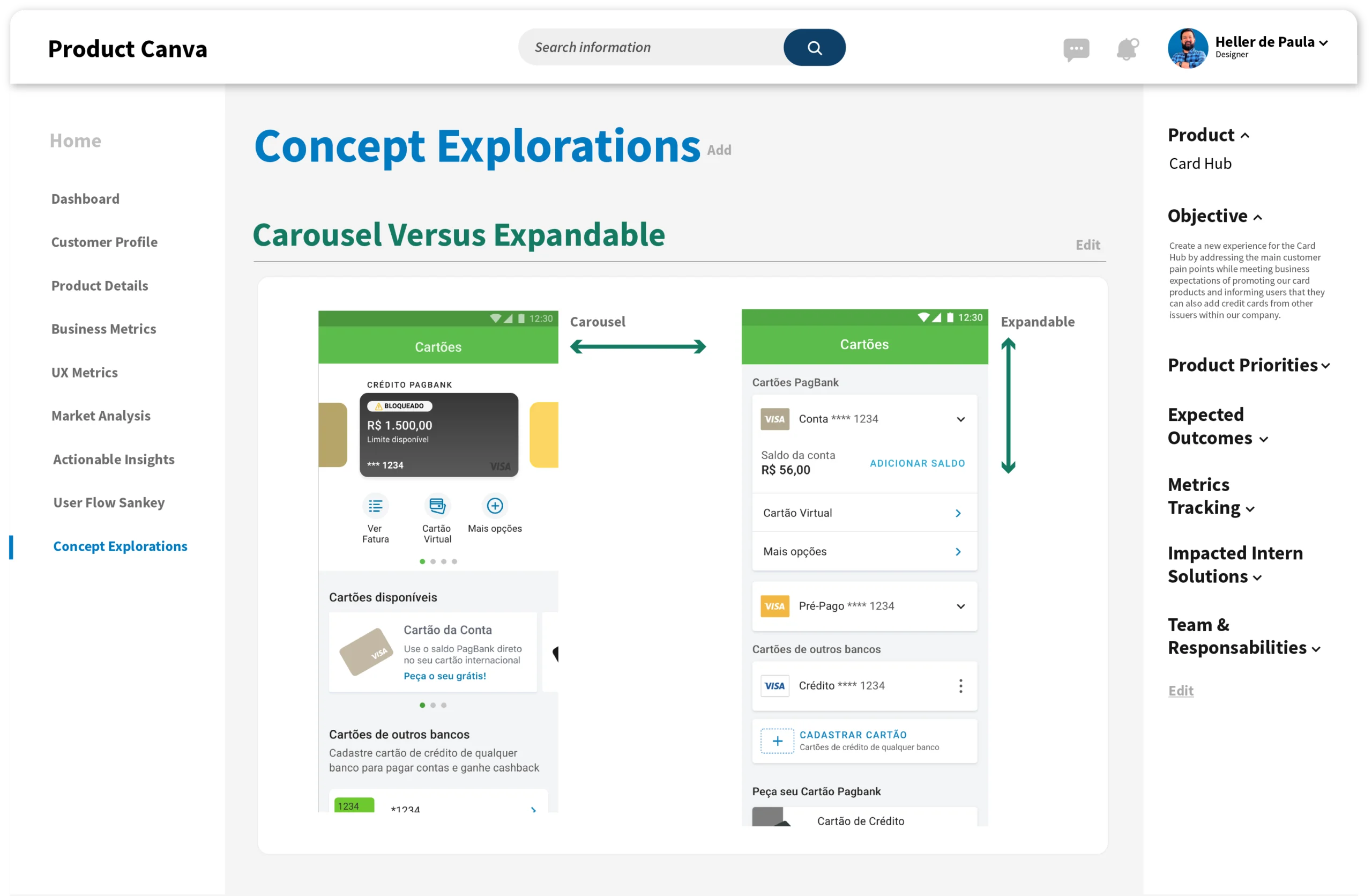Screen dimensions: 1372x896
Task: Click the yellow card on carousel right
Action: [543, 435]
